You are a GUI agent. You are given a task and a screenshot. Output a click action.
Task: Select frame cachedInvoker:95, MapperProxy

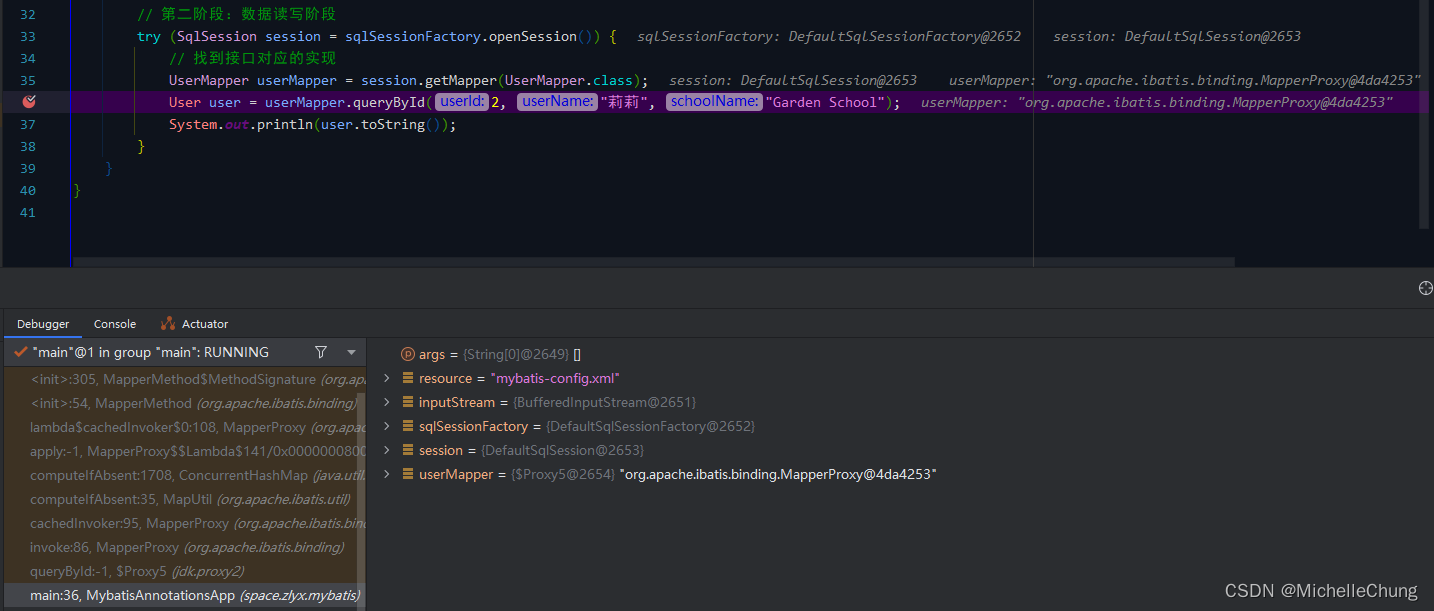pos(180,523)
